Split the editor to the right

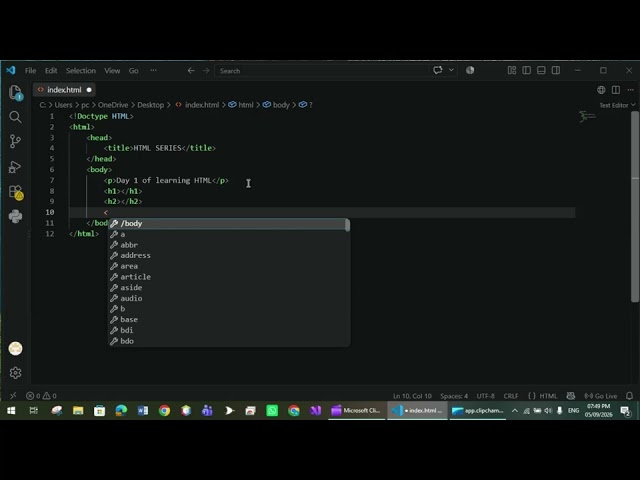click(x=616, y=90)
